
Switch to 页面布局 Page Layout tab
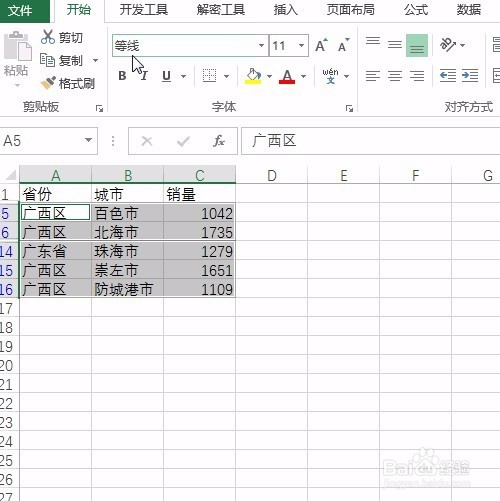(x=350, y=10)
